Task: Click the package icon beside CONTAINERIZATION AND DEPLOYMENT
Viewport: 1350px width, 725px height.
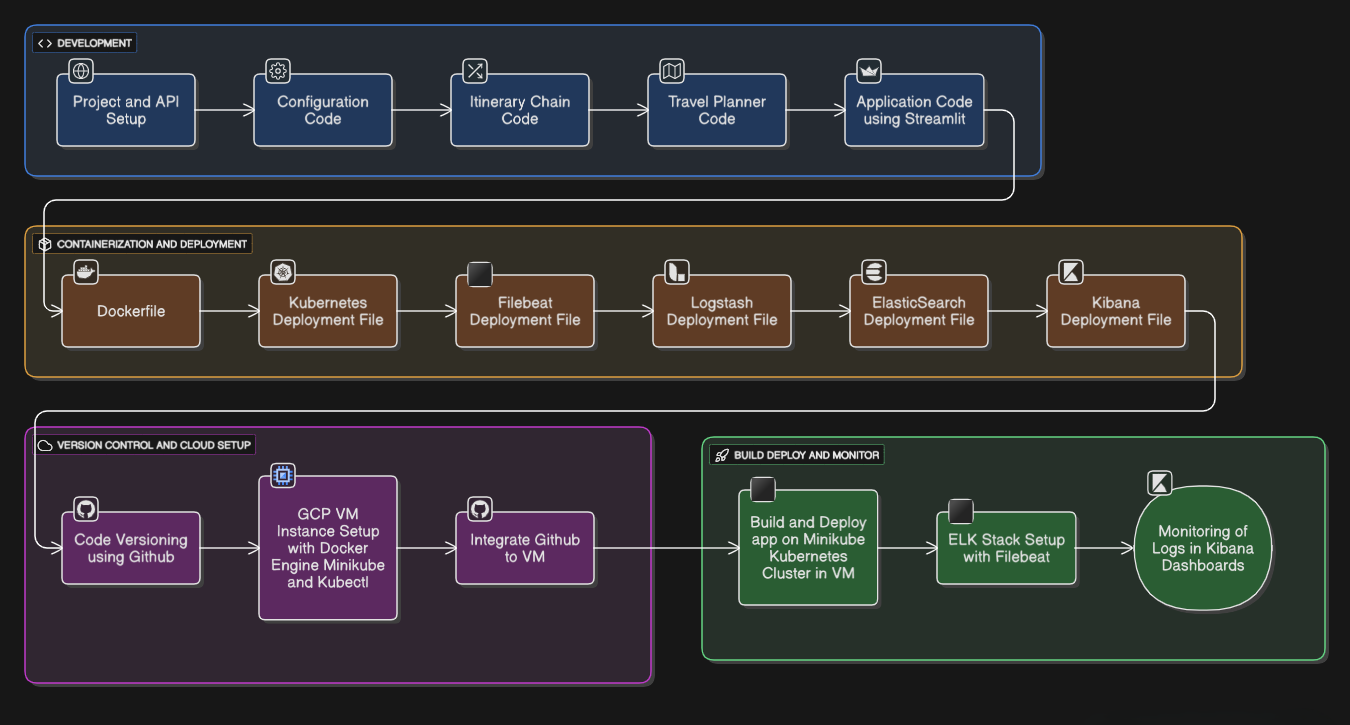Action: tap(44, 243)
